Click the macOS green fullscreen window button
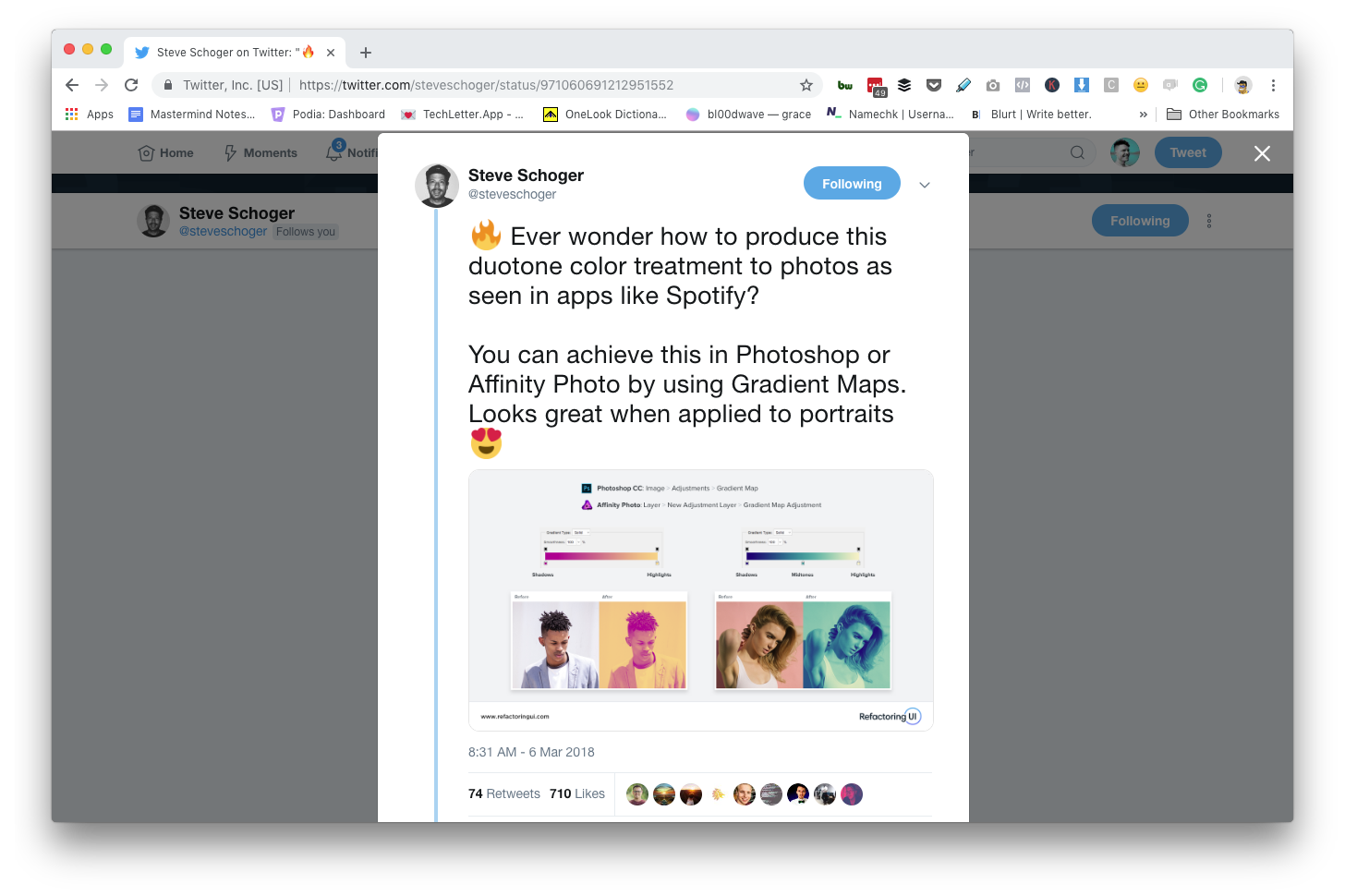 pos(106,49)
